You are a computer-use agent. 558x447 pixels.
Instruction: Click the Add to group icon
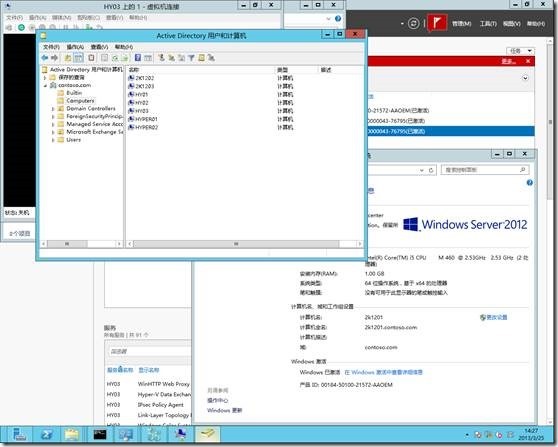tap(211, 58)
